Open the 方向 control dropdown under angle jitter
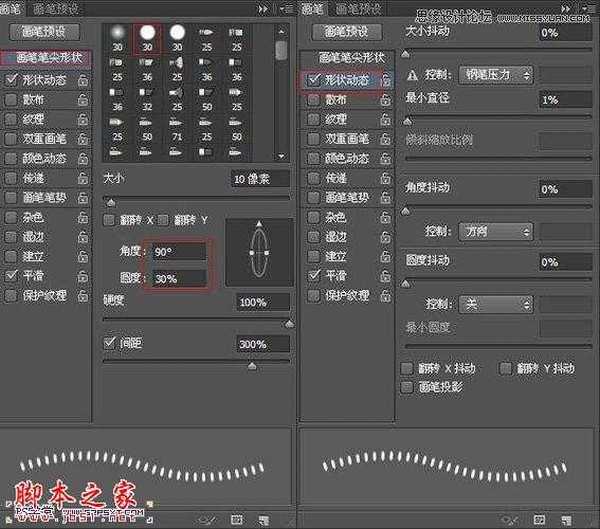This screenshot has width=600, height=529. tap(497, 231)
